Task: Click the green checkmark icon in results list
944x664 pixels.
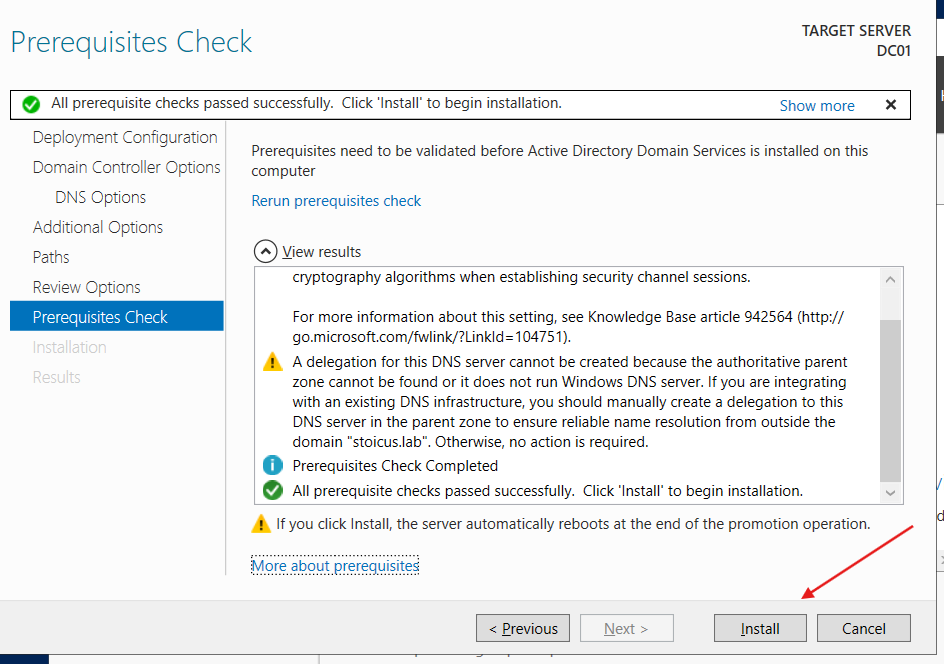Action: (x=273, y=491)
